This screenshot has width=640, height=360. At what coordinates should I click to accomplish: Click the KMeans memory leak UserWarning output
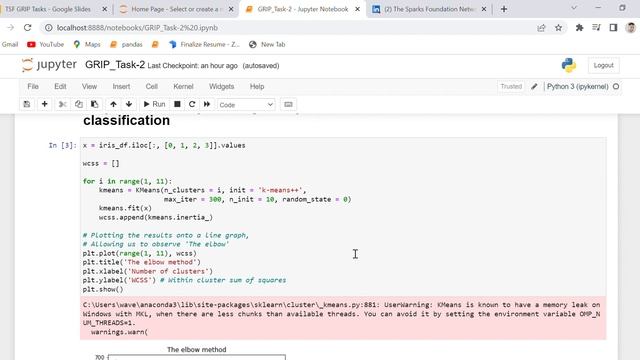tap(343, 318)
